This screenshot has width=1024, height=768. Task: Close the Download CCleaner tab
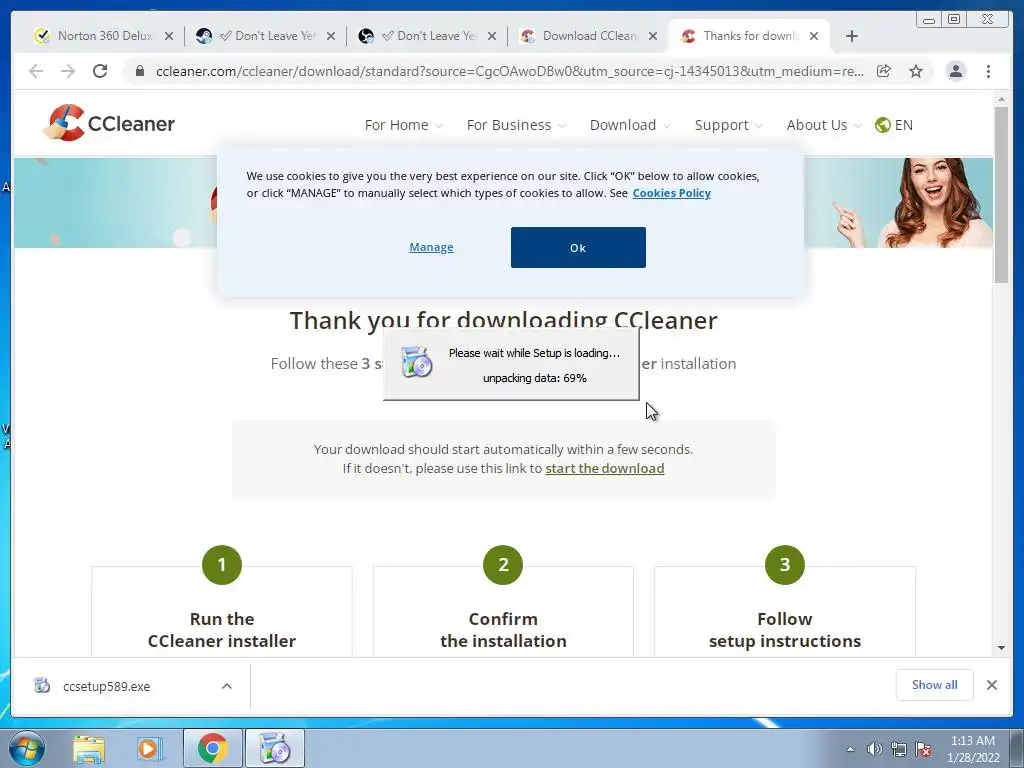pos(652,36)
